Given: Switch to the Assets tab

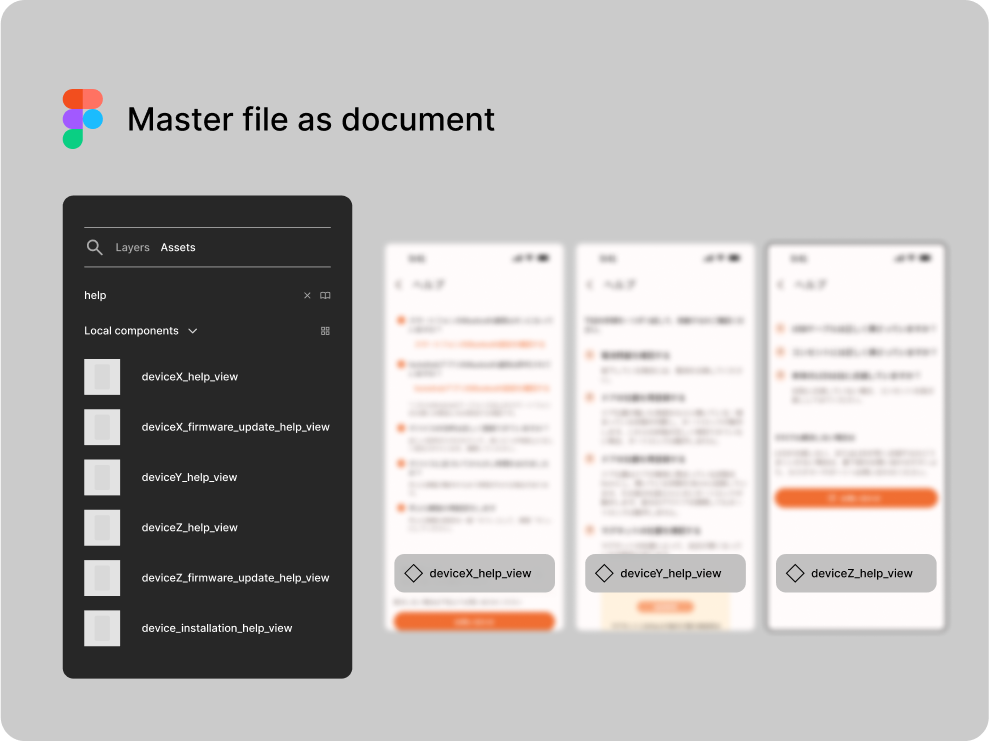Looking at the screenshot, I should coord(178,247).
